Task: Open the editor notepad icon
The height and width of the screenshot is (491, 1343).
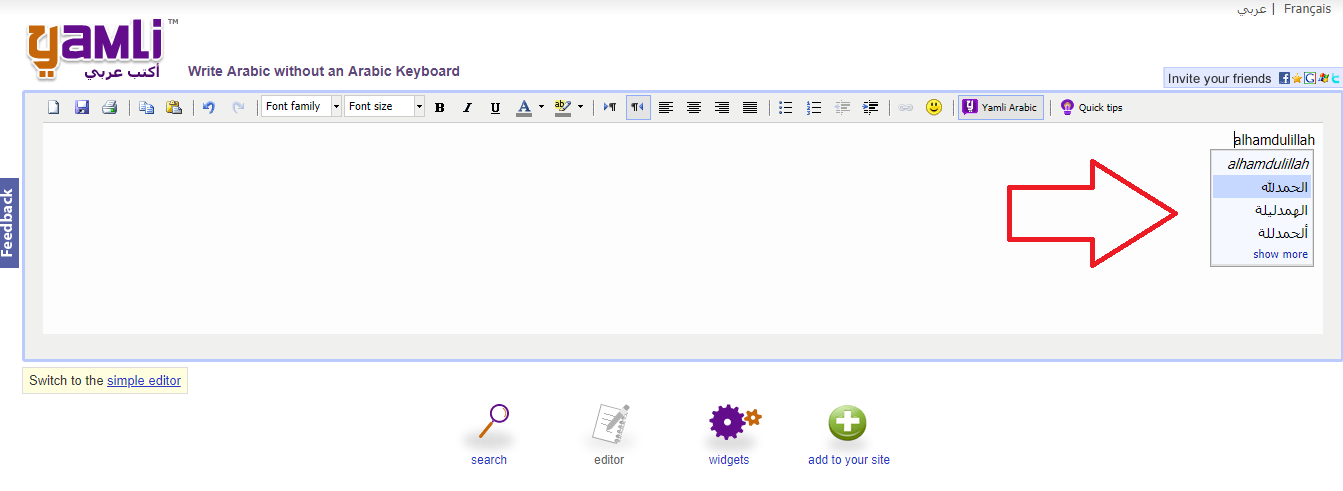Action: [610, 422]
